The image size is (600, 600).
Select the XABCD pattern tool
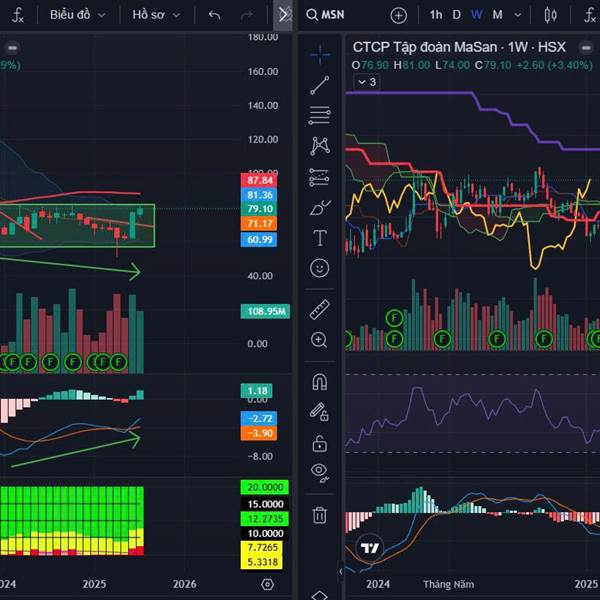tap(320, 146)
